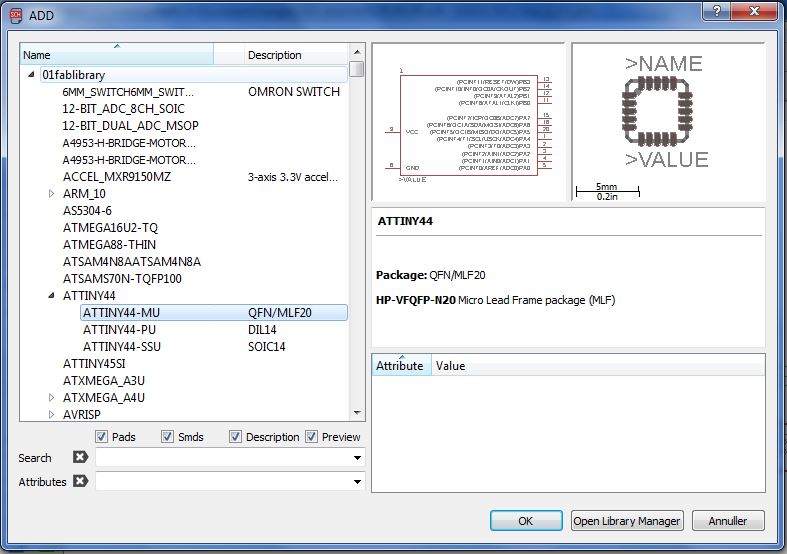The height and width of the screenshot is (554, 787).
Task: Click the Value column header
Action: pos(598,365)
